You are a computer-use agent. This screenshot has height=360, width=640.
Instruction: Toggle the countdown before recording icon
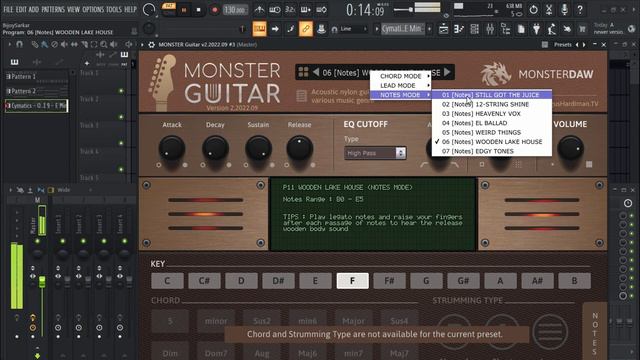(290, 9)
